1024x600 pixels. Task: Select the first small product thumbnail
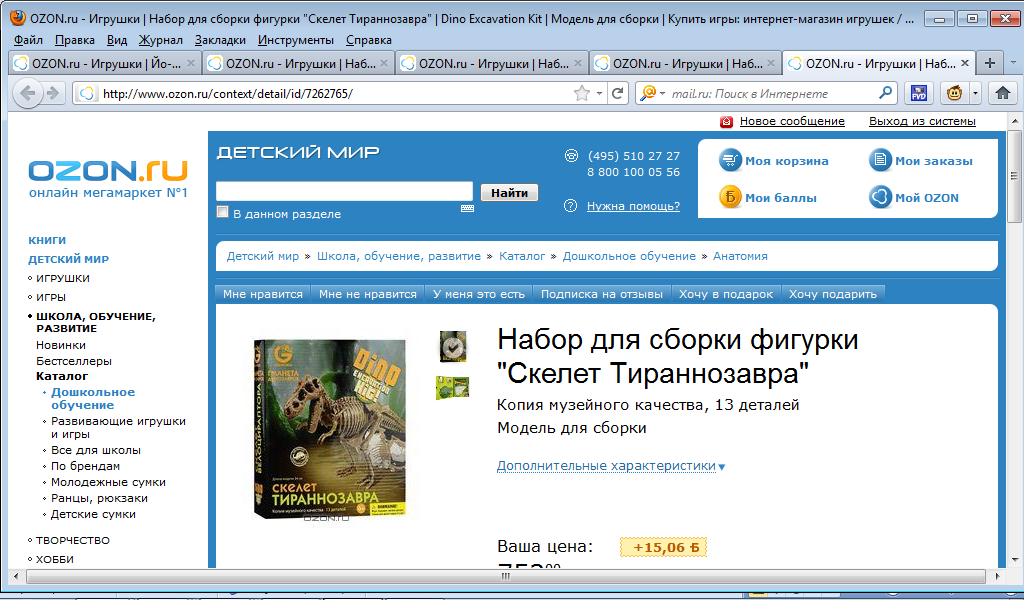[x=452, y=346]
